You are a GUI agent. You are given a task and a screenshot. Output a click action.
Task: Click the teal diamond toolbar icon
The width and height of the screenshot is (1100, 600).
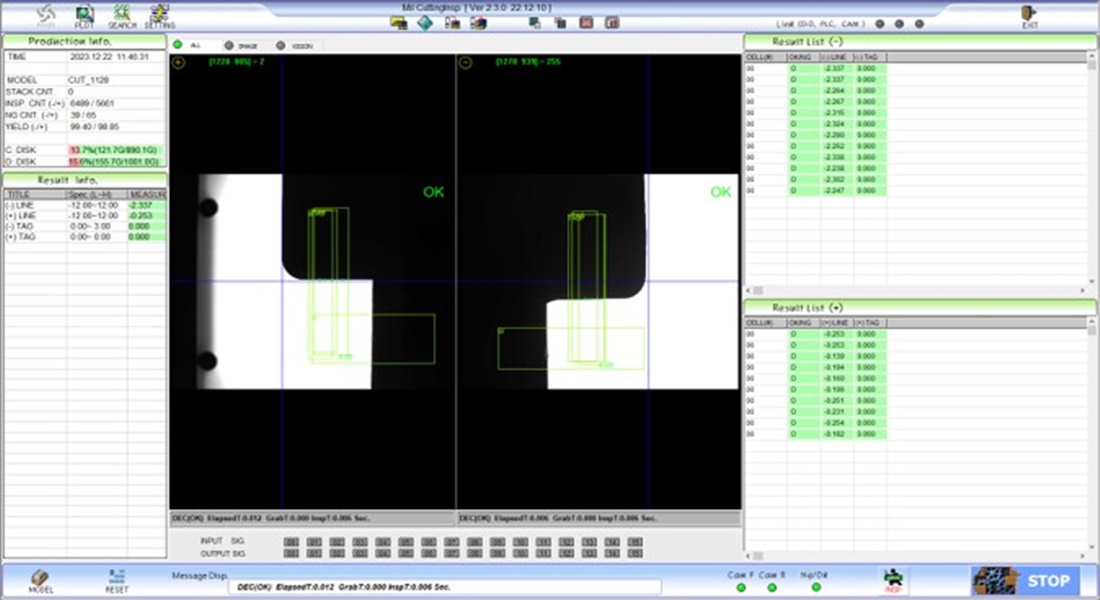[425, 23]
